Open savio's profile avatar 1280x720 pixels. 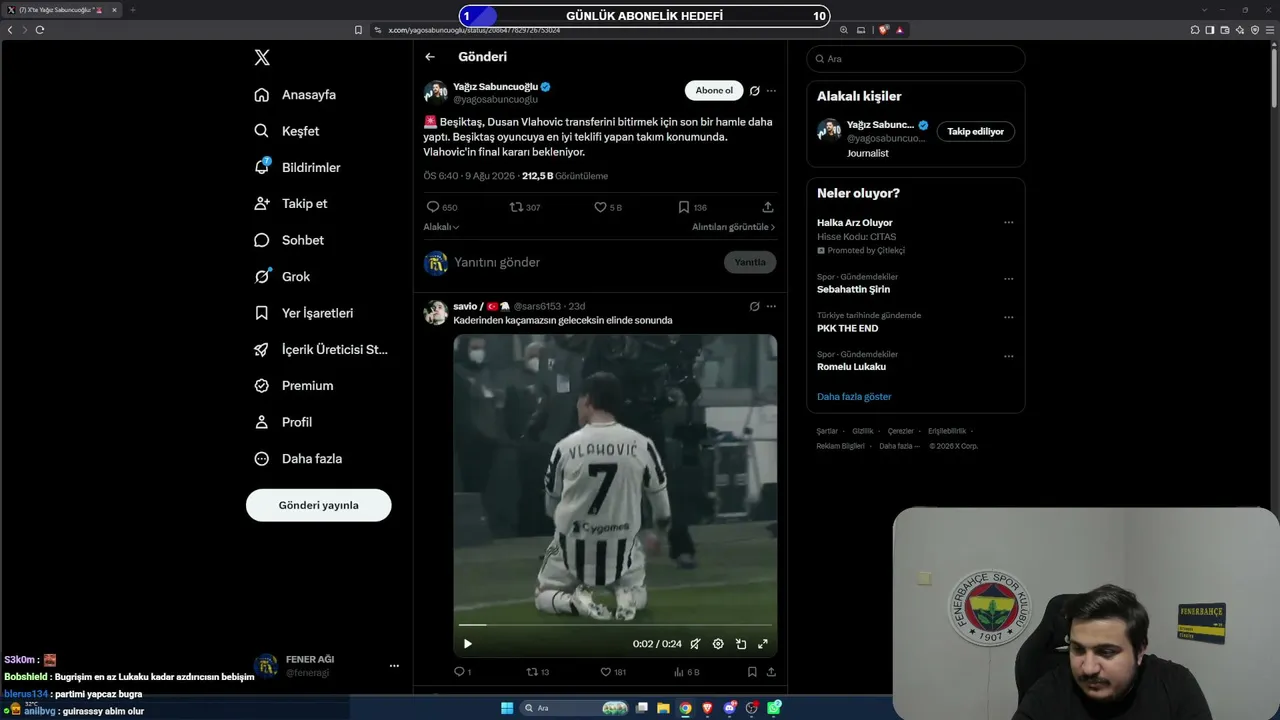pos(435,312)
